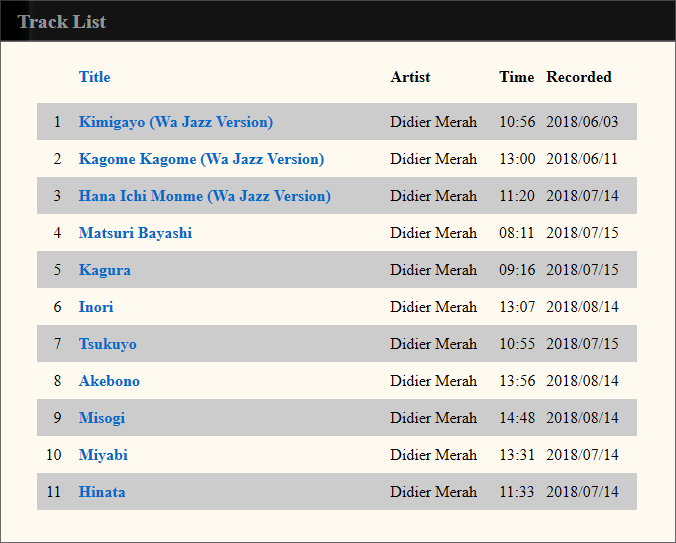This screenshot has height=543, width=676.
Task: Click the Time column header
Action: [x=516, y=77]
